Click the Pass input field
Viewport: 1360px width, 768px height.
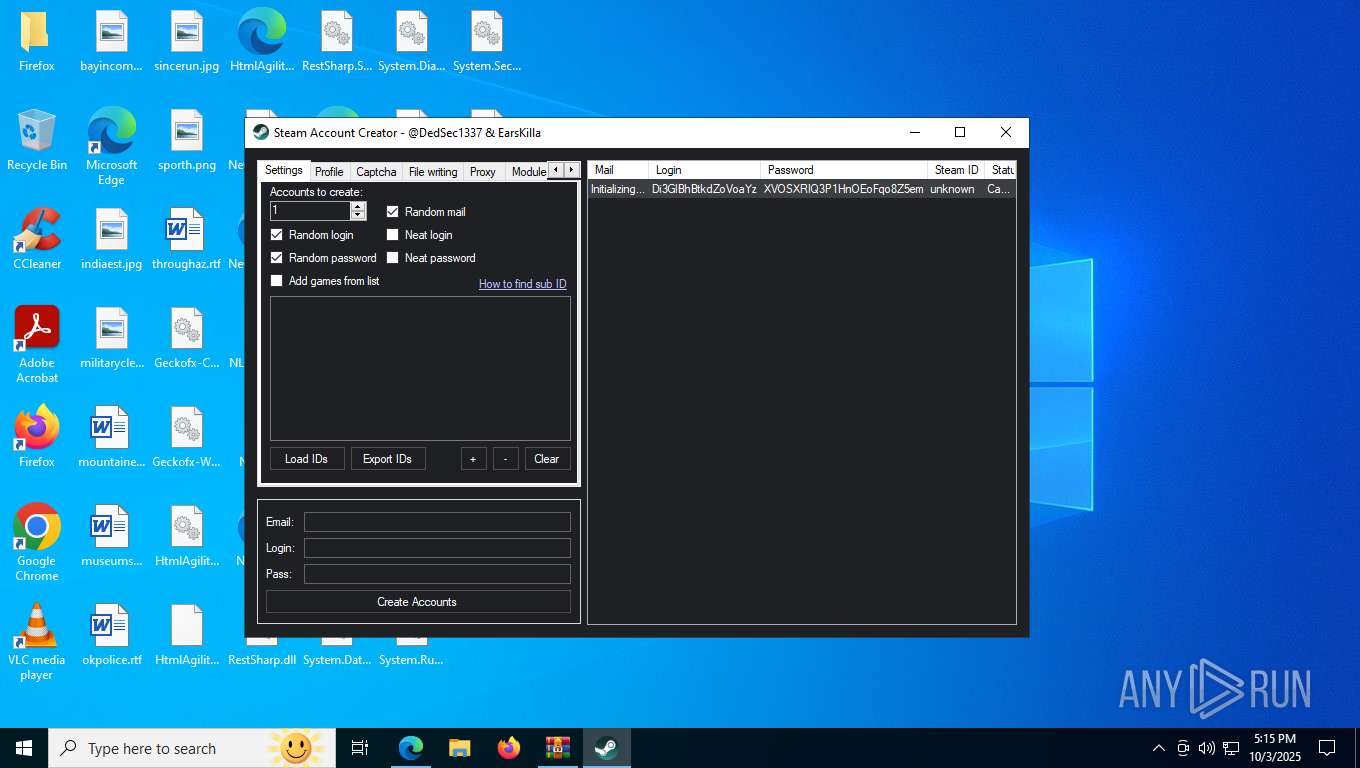437,574
